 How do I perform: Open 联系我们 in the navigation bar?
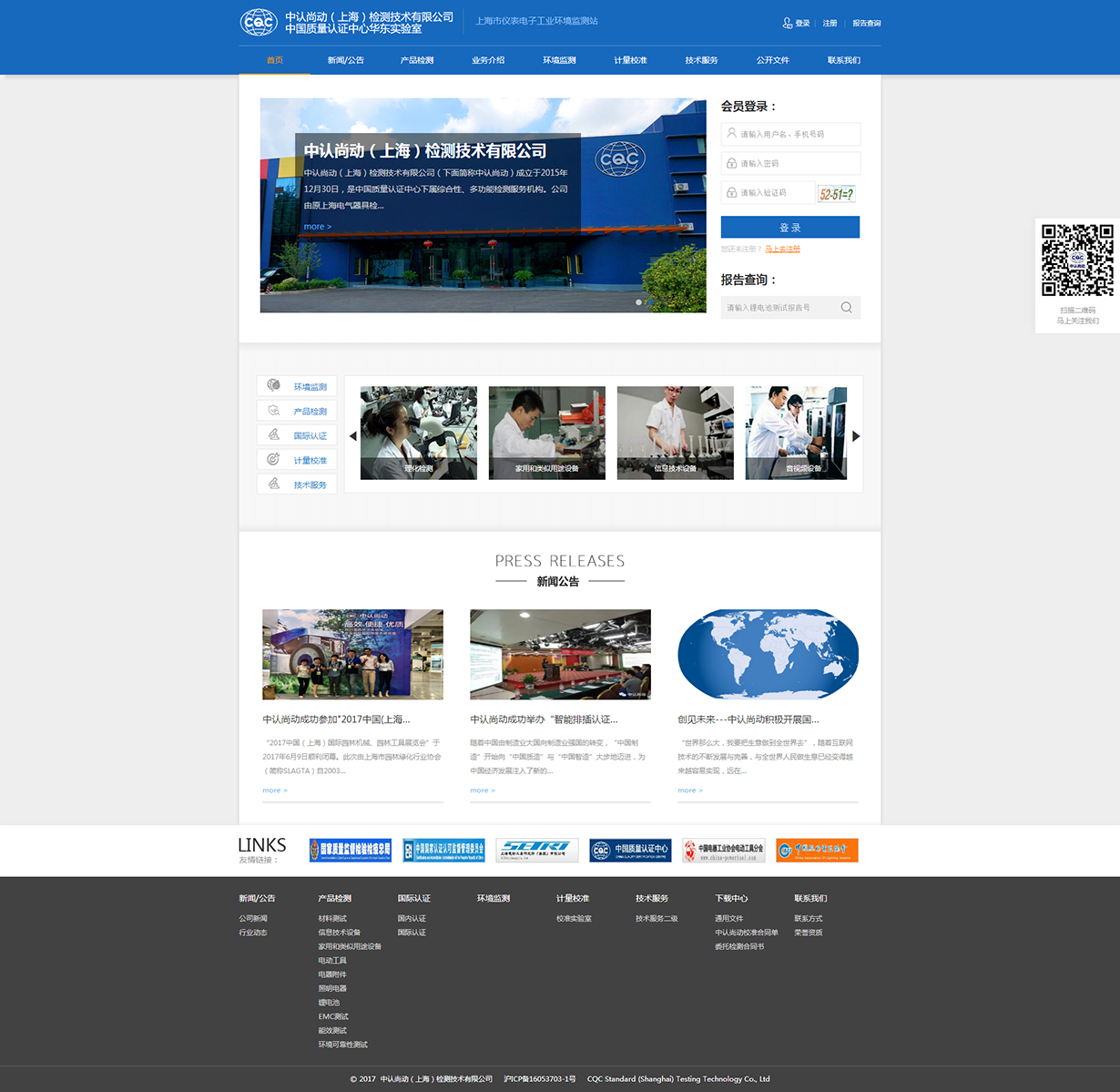pos(844,60)
